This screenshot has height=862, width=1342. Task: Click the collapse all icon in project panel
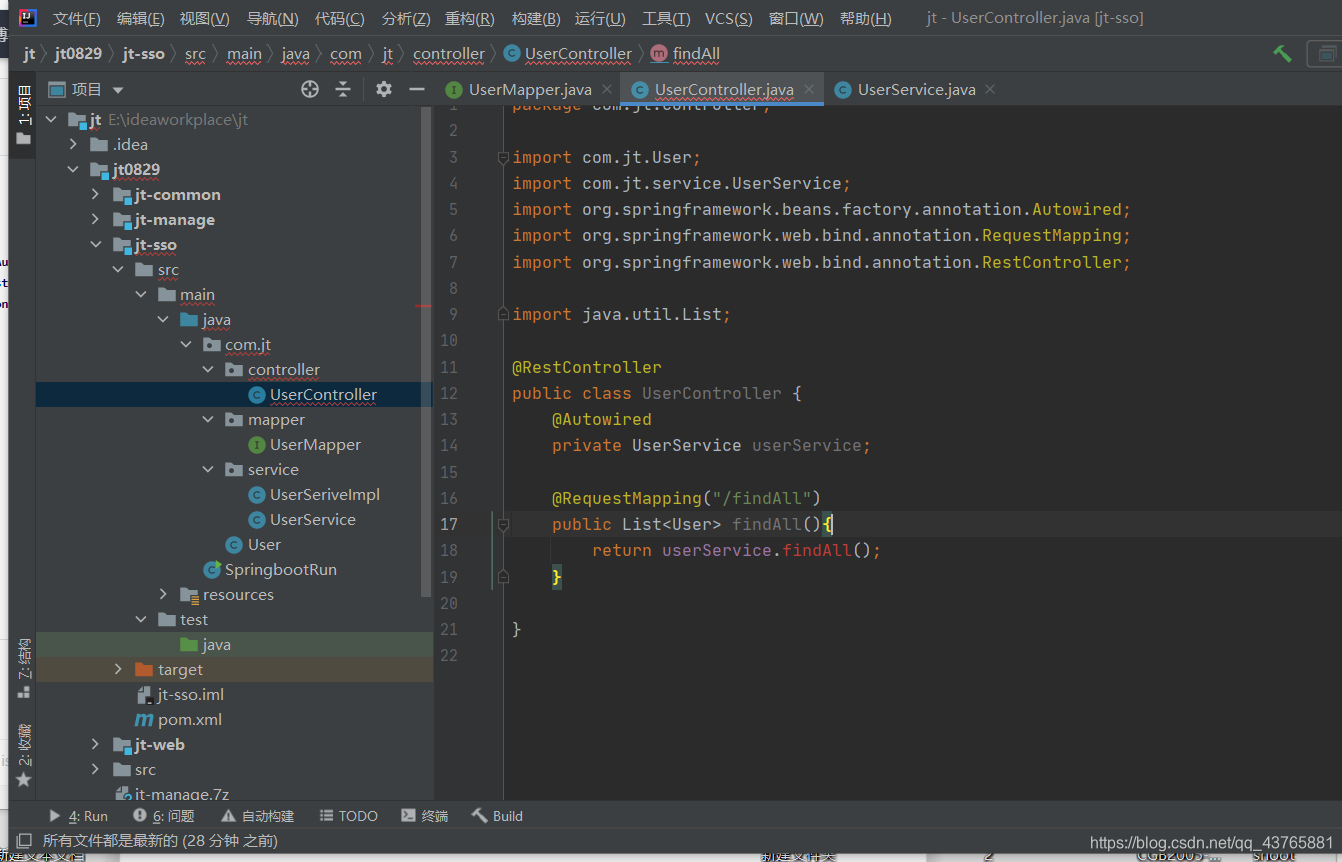[x=343, y=89]
